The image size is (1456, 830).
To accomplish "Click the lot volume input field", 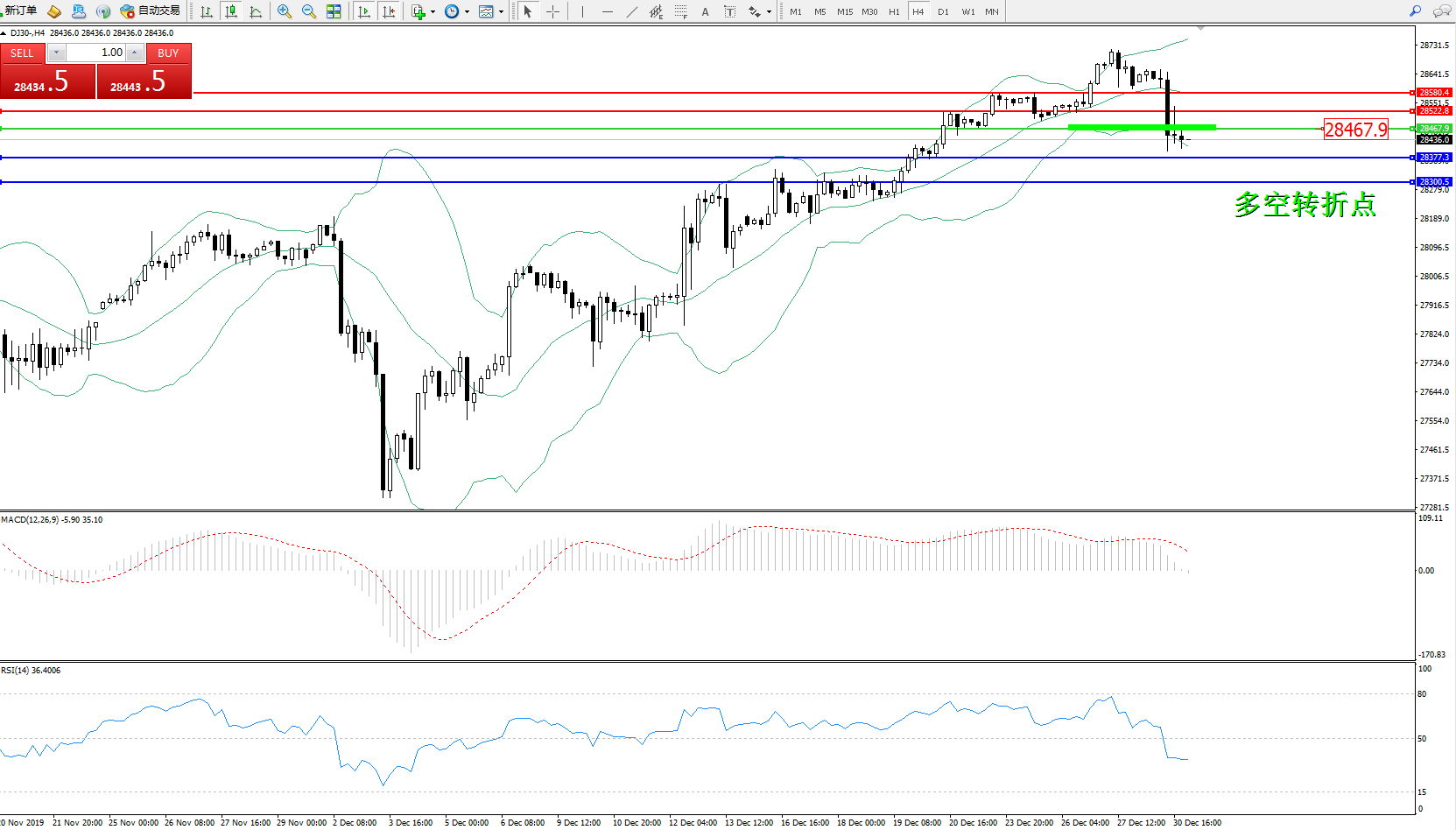I will coord(96,53).
